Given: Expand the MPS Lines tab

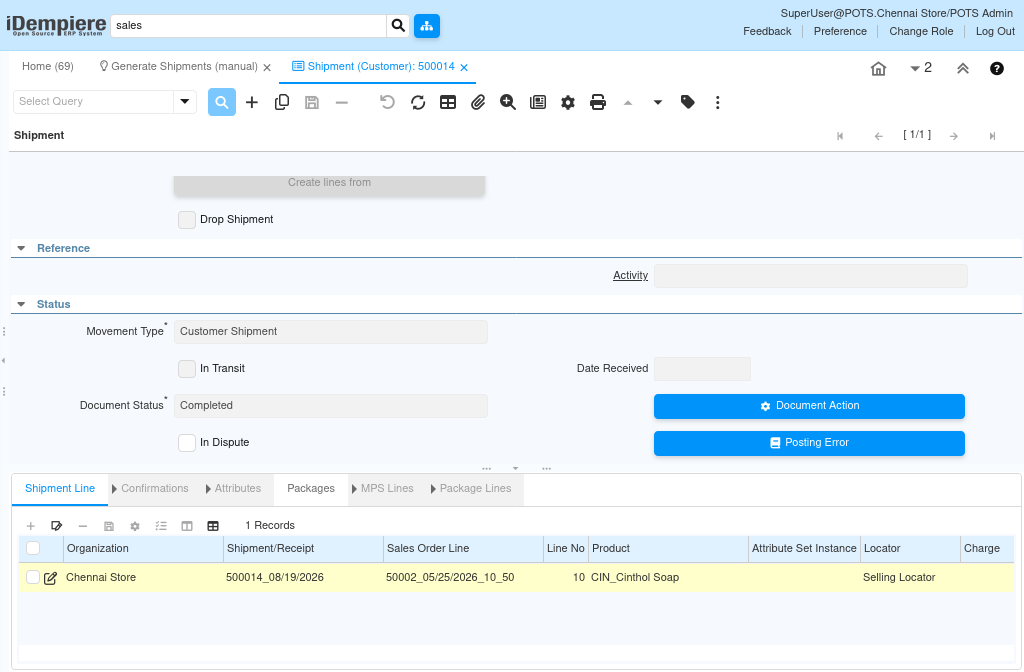Looking at the screenshot, I should coord(383,488).
